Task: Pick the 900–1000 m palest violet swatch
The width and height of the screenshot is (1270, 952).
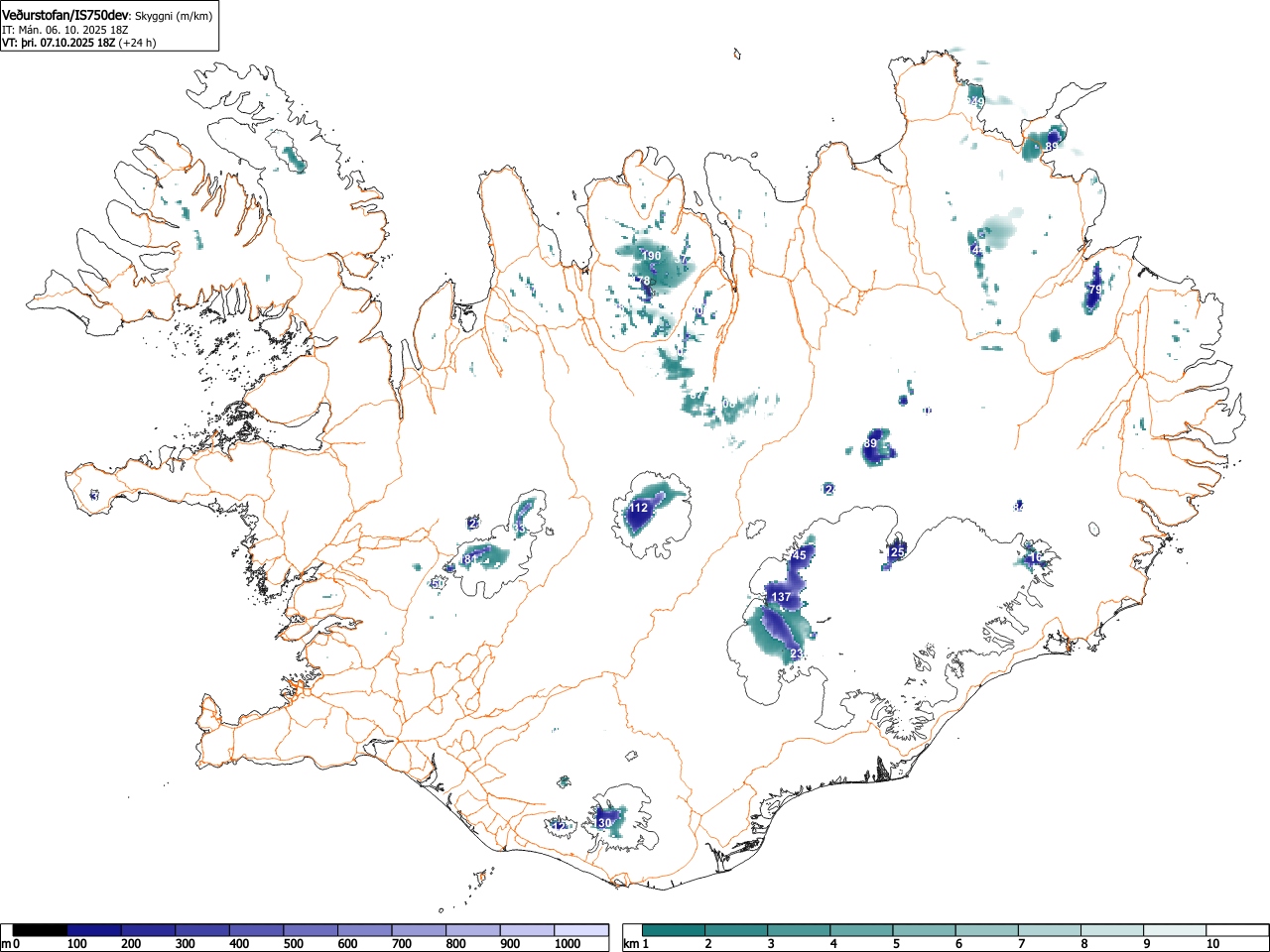Action: tap(527, 930)
